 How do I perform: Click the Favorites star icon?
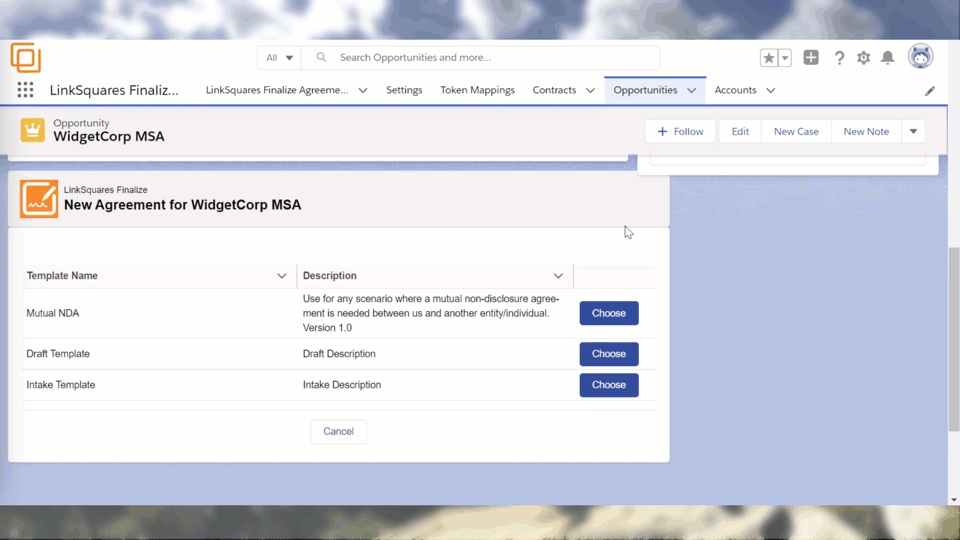pyautogui.click(x=768, y=58)
